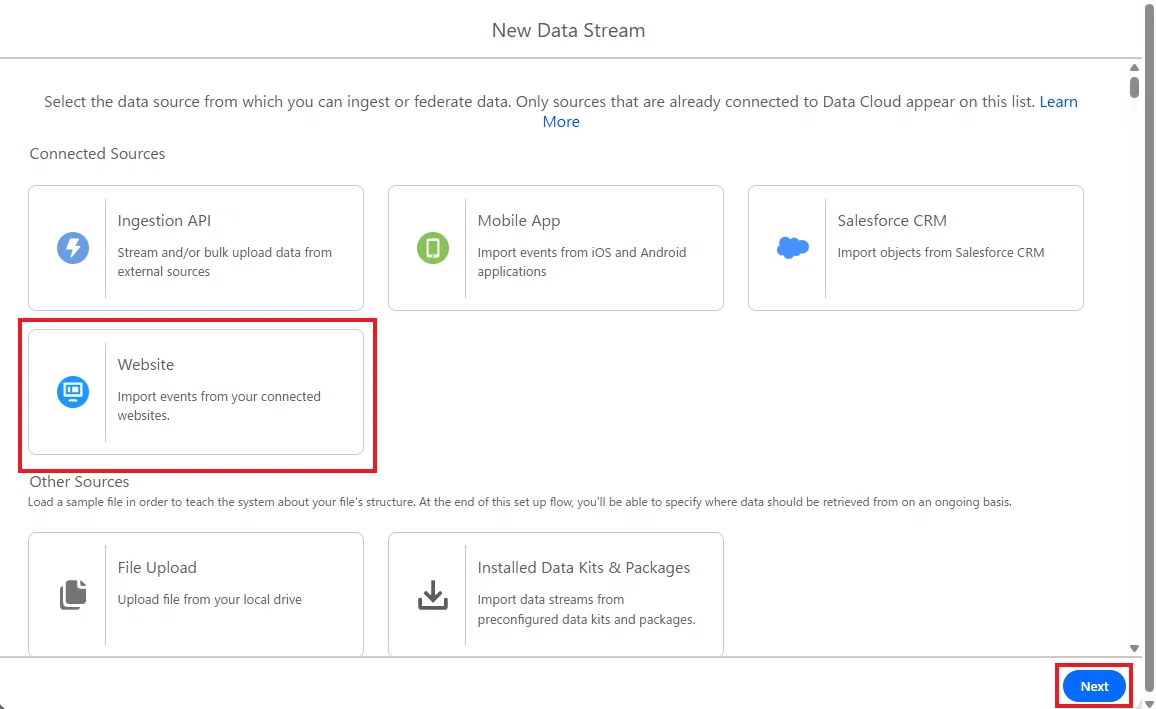The height and width of the screenshot is (709, 1156).
Task: Click the Salesforce CRM cloud icon
Action: point(793,248)
